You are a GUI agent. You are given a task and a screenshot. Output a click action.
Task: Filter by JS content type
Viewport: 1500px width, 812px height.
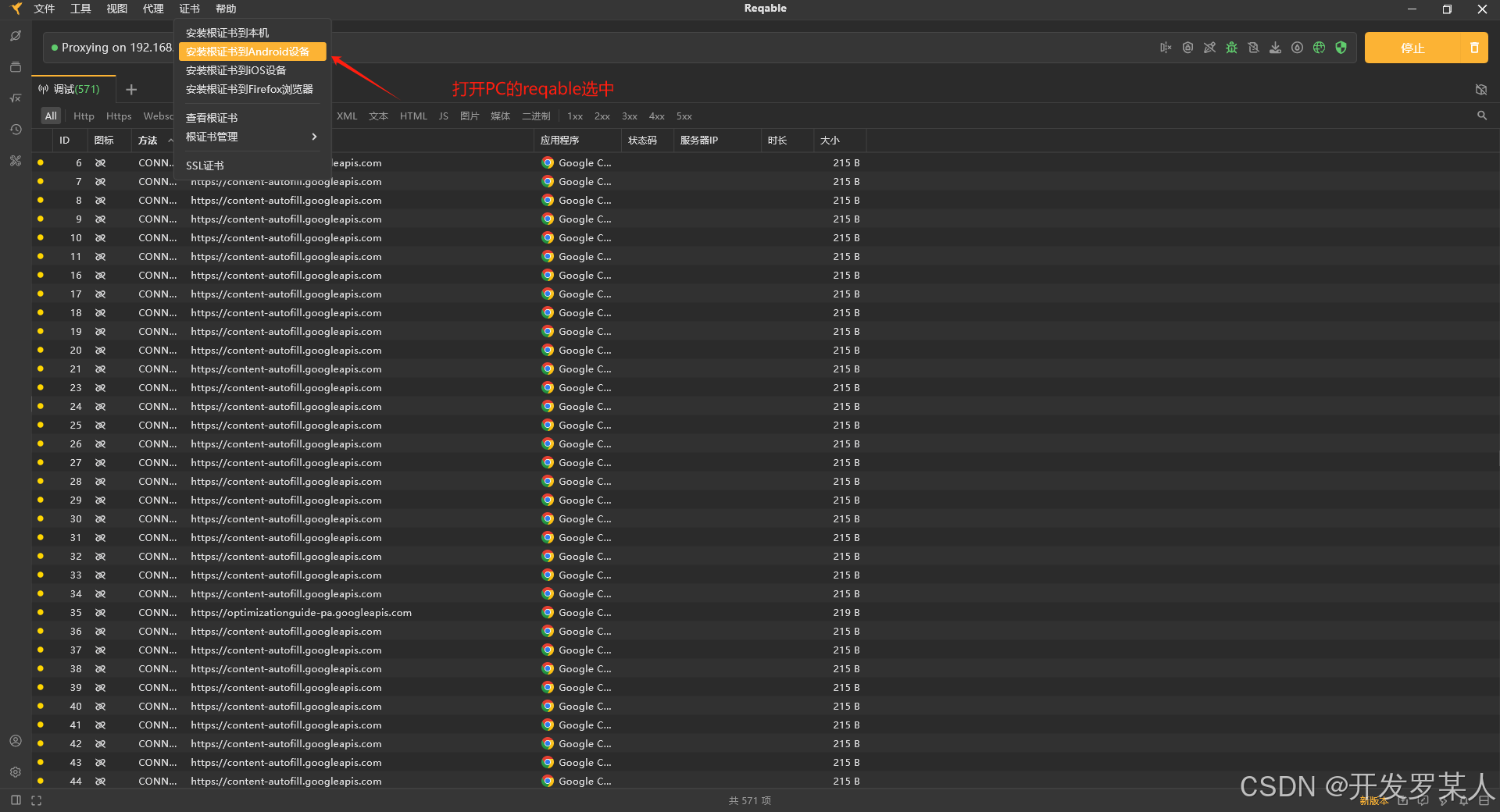(444, 116)
